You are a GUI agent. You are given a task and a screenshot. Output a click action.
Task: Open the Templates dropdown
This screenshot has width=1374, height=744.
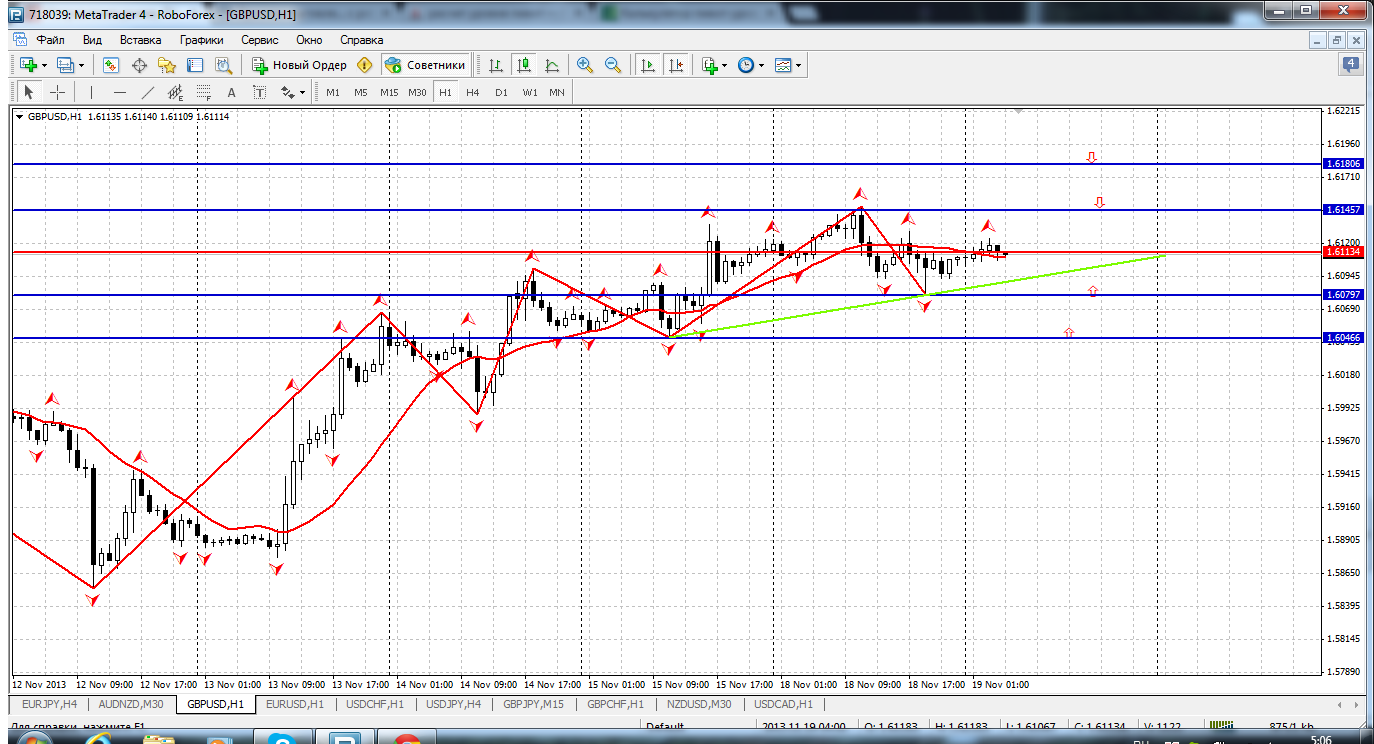tap(789, 65)
